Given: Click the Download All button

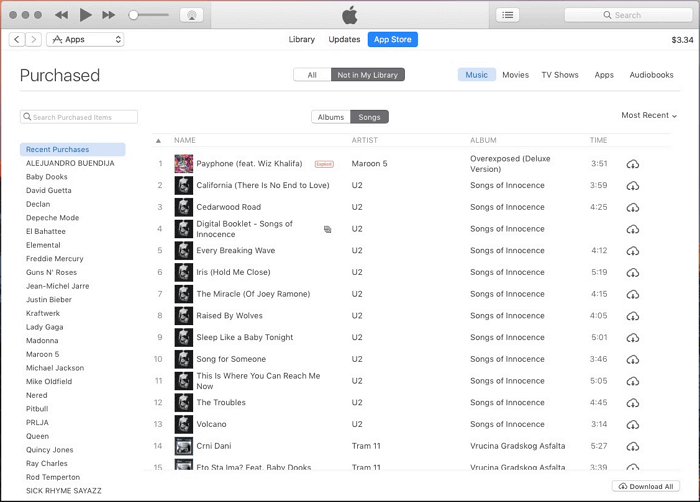Looking at the screenshot, I should point(646,486).
